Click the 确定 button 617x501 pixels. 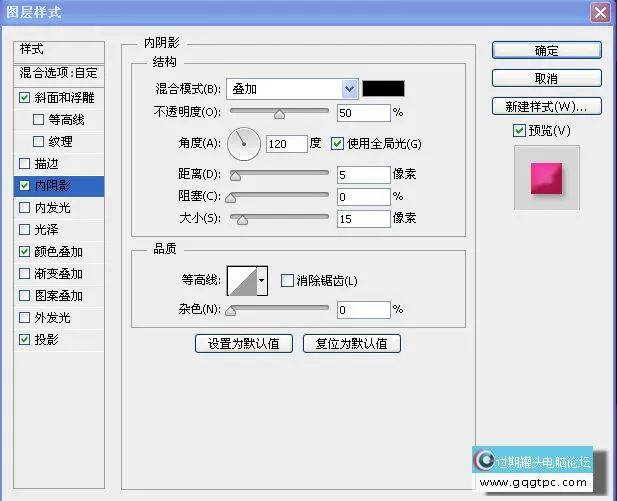pyautogui.click(x=546, y=50)
